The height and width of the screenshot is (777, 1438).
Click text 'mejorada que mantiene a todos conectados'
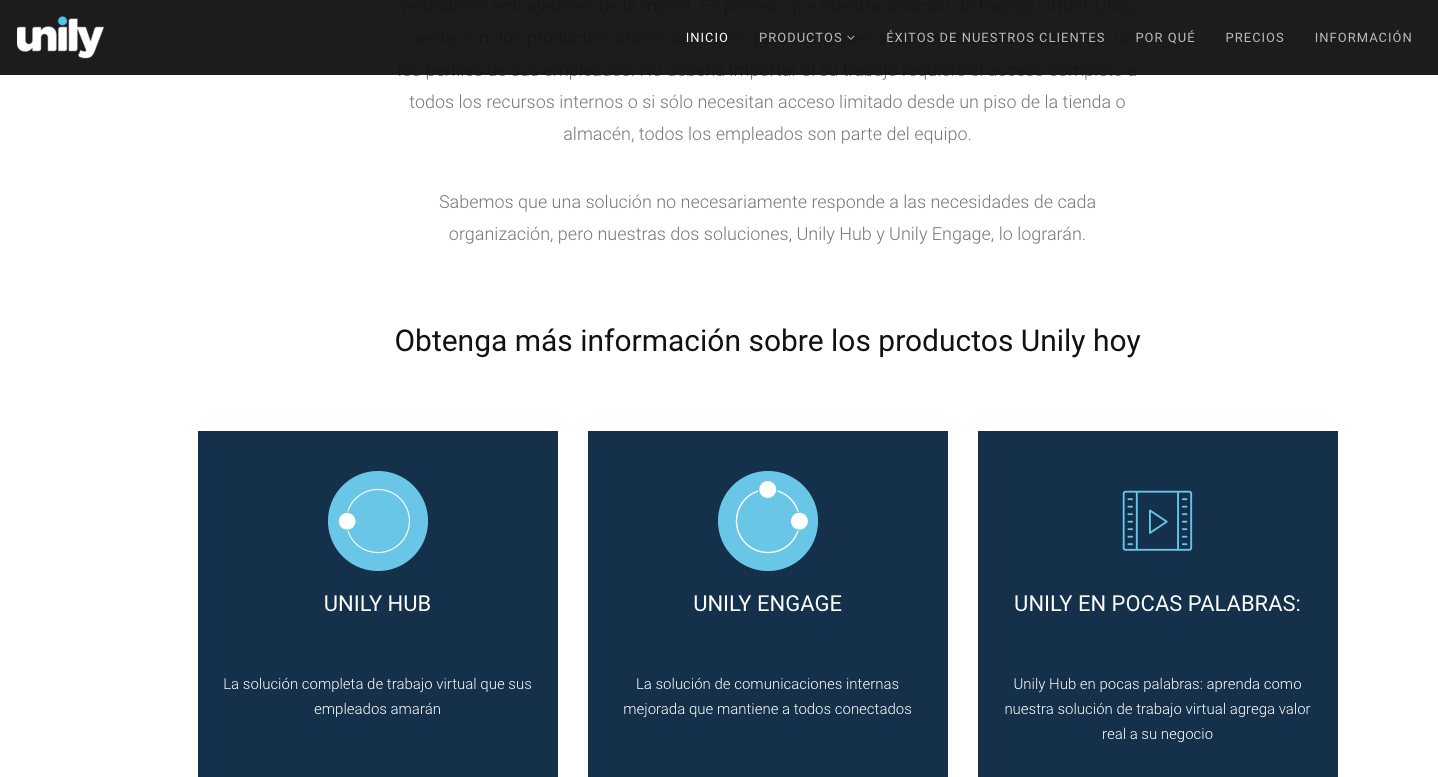pos(767,709)
